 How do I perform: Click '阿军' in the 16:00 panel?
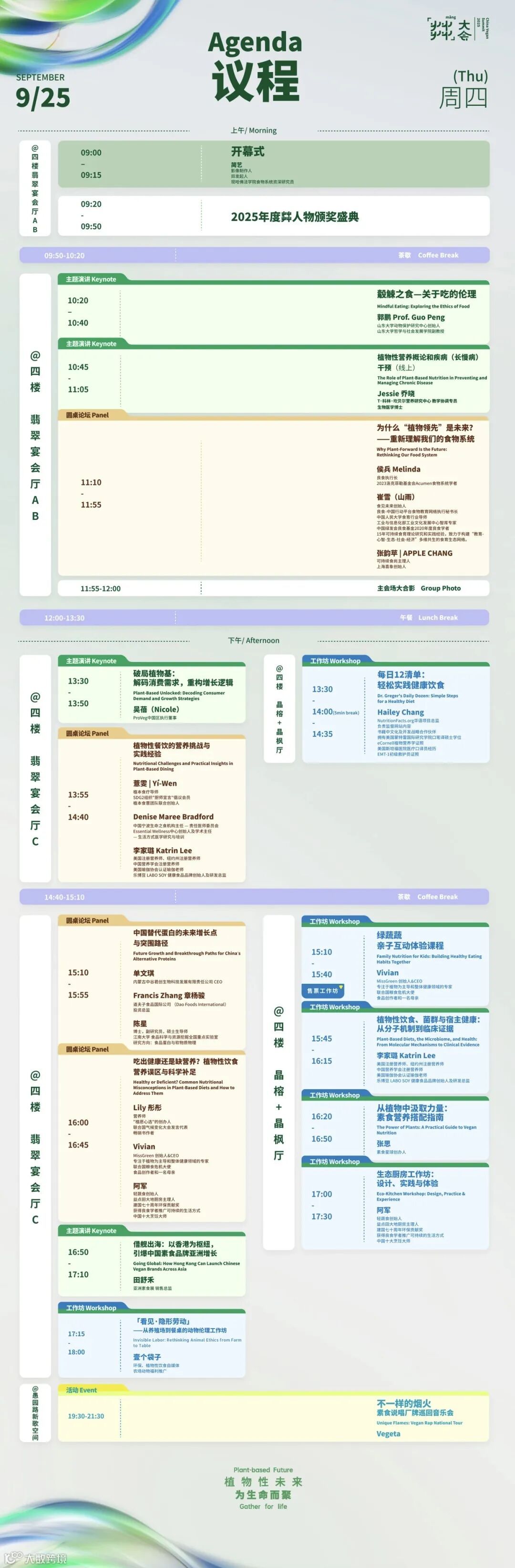[139, 1186]
